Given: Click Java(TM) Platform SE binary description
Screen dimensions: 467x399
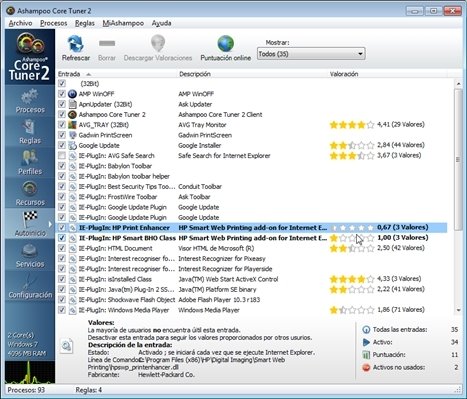Looking at the screenshot, I should (x=217, y=290).
